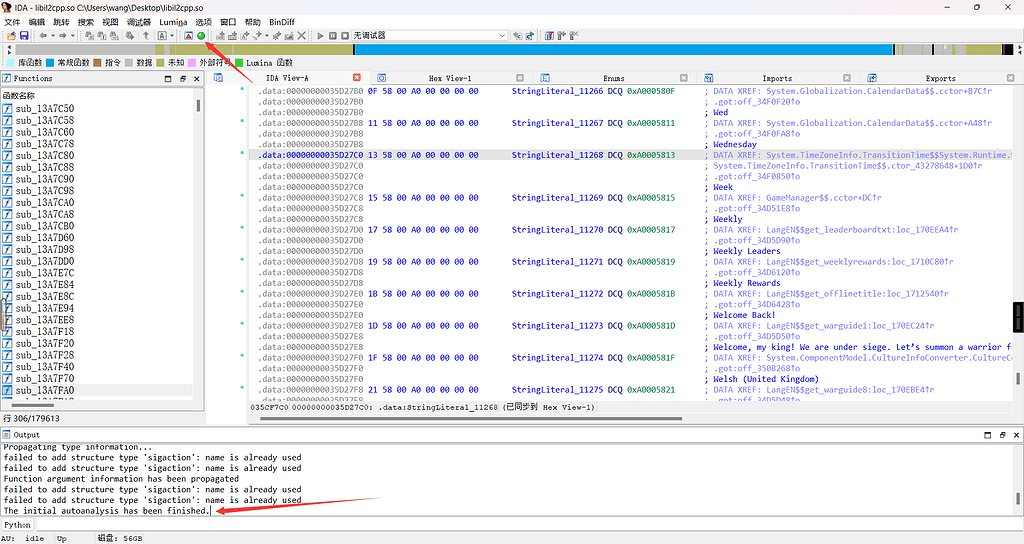Close the Imports tab
1024x544 pixels.
click(846, 78)
